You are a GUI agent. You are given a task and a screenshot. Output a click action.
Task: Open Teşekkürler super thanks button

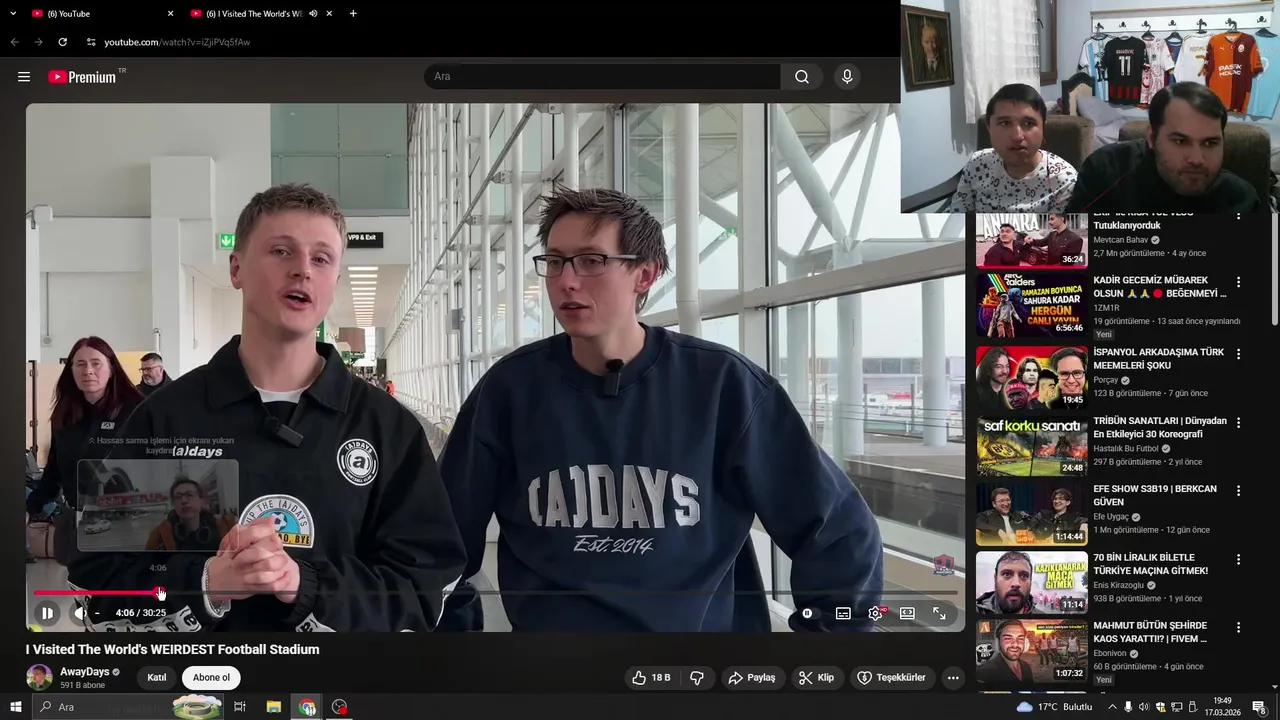click(x=893, y=677)
